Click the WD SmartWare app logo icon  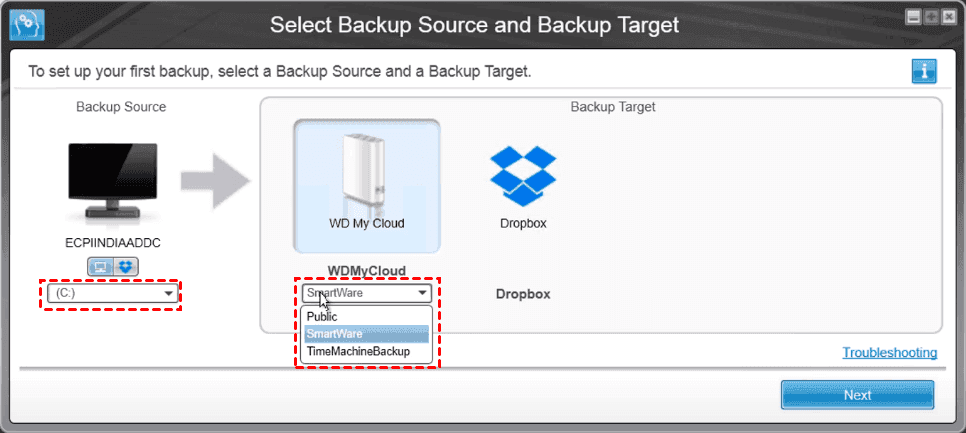(x=23, y=24)
